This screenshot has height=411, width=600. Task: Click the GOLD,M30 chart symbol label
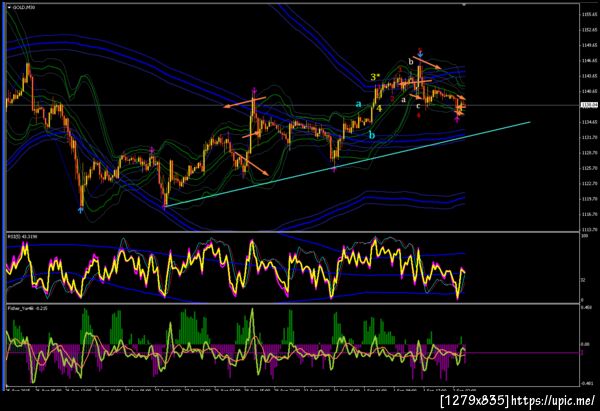[x=24, y=7]
